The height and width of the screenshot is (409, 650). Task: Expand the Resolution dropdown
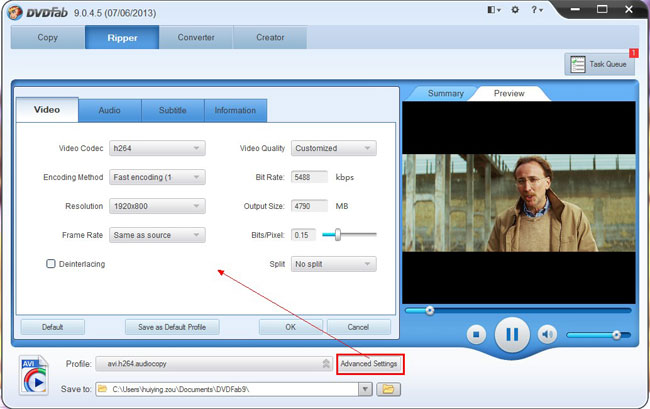coord(157,206)
